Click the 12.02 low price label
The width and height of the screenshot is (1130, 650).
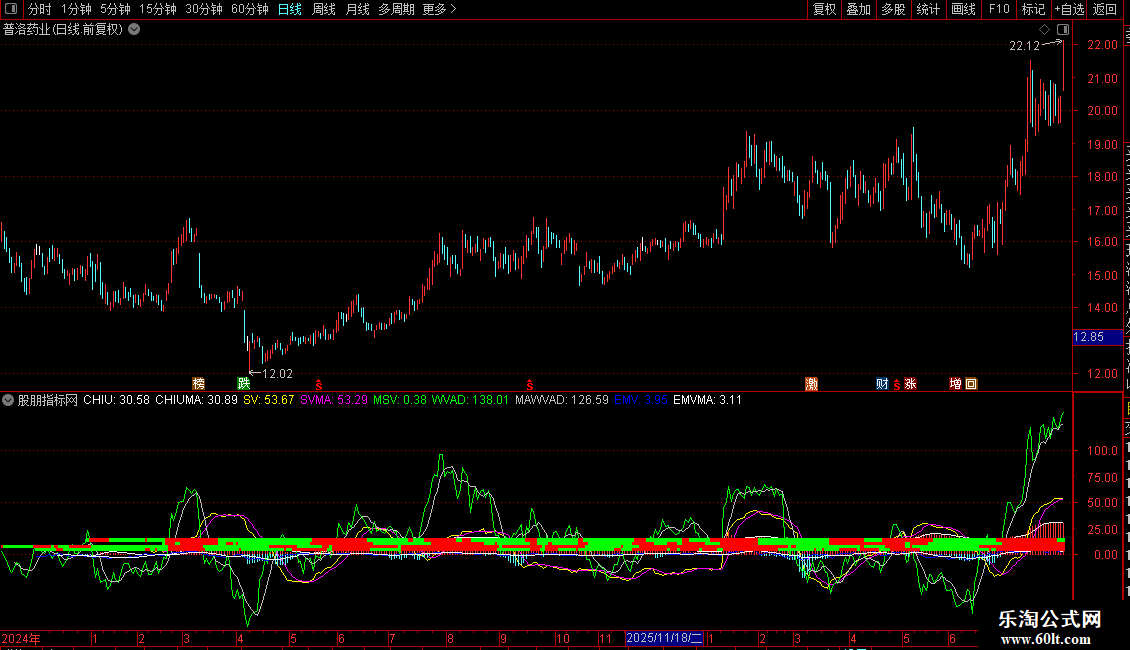click(277, 374)
